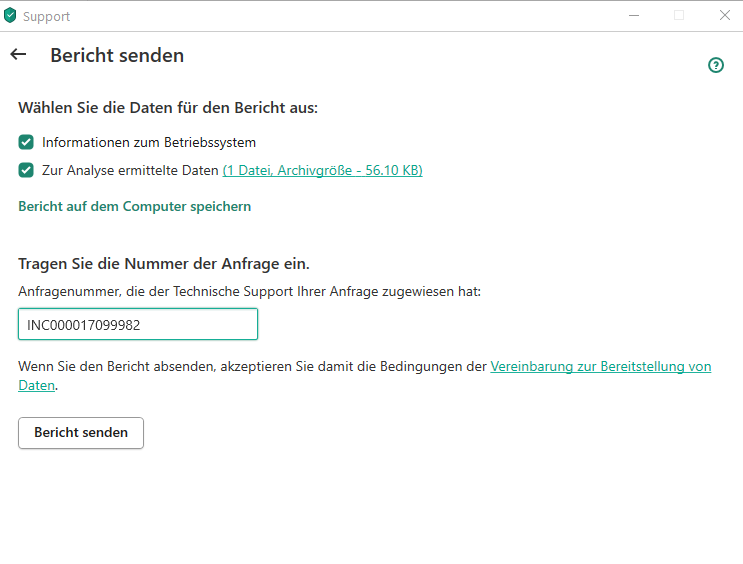Uncheck the "Informationen zum Betriebssystem" checkbox
Image resolution: width=743 pixels, height=564 pixels.
(x=26, y=142)
